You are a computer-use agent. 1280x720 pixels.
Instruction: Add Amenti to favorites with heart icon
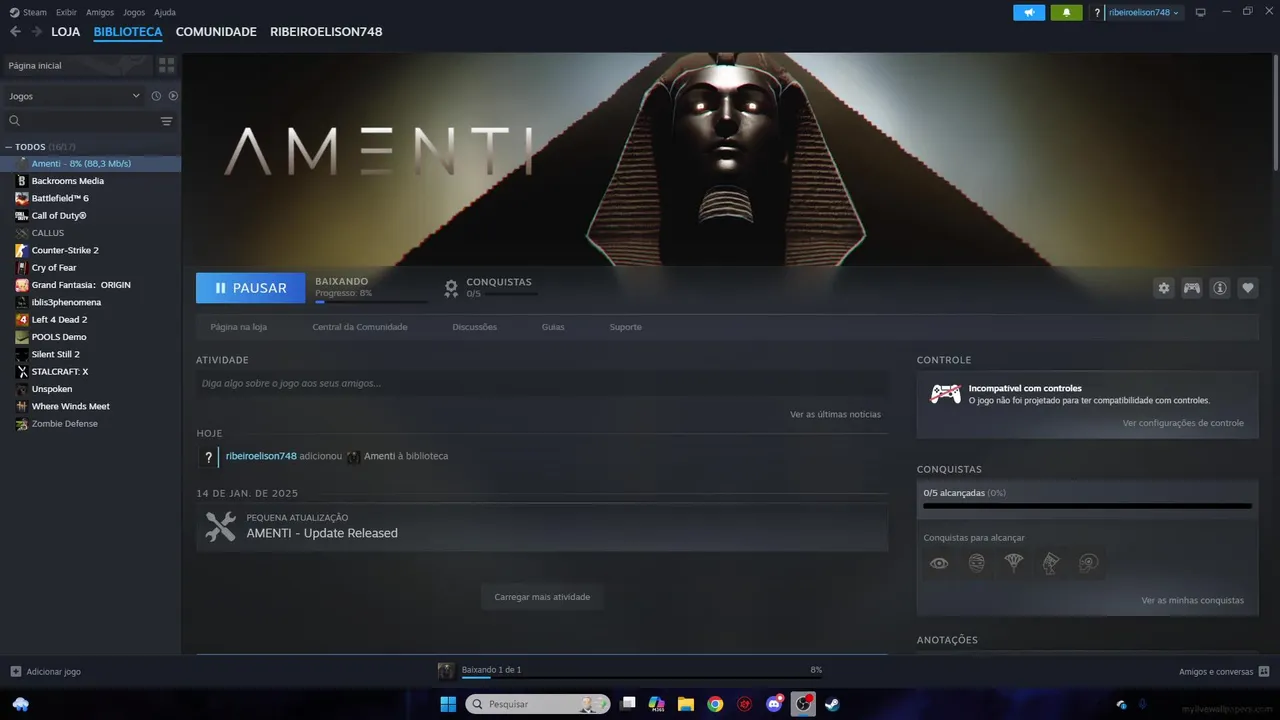(1248, 288)
